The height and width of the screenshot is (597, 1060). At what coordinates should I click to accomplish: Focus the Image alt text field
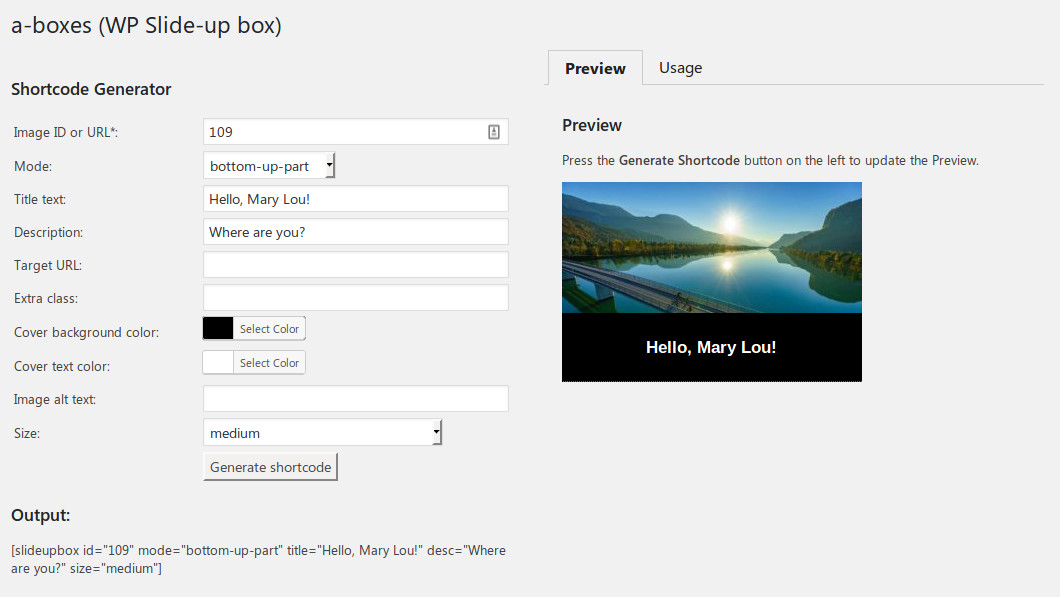(x=356, y=399)
